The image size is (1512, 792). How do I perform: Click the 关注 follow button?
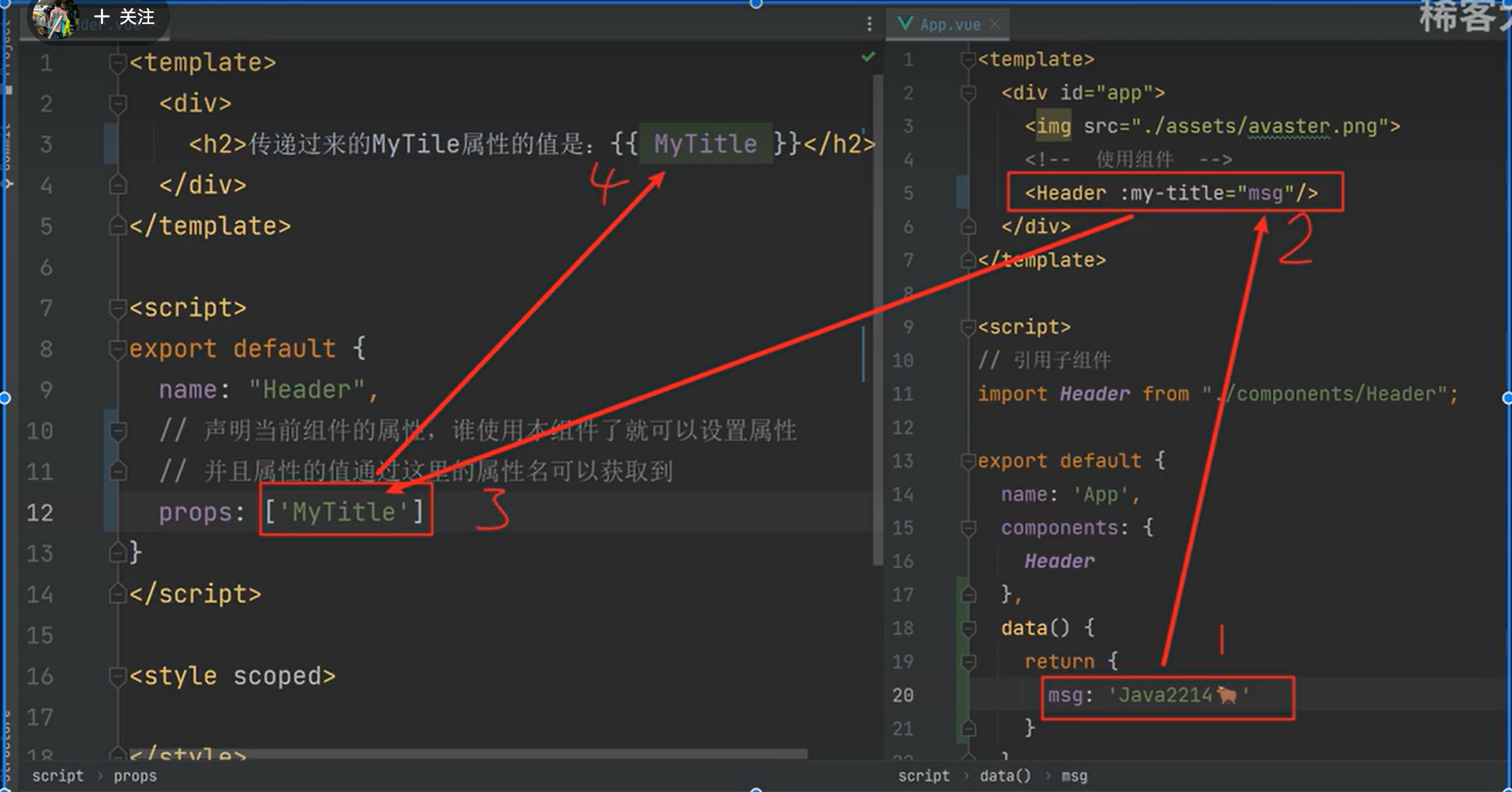click(125, 18)
